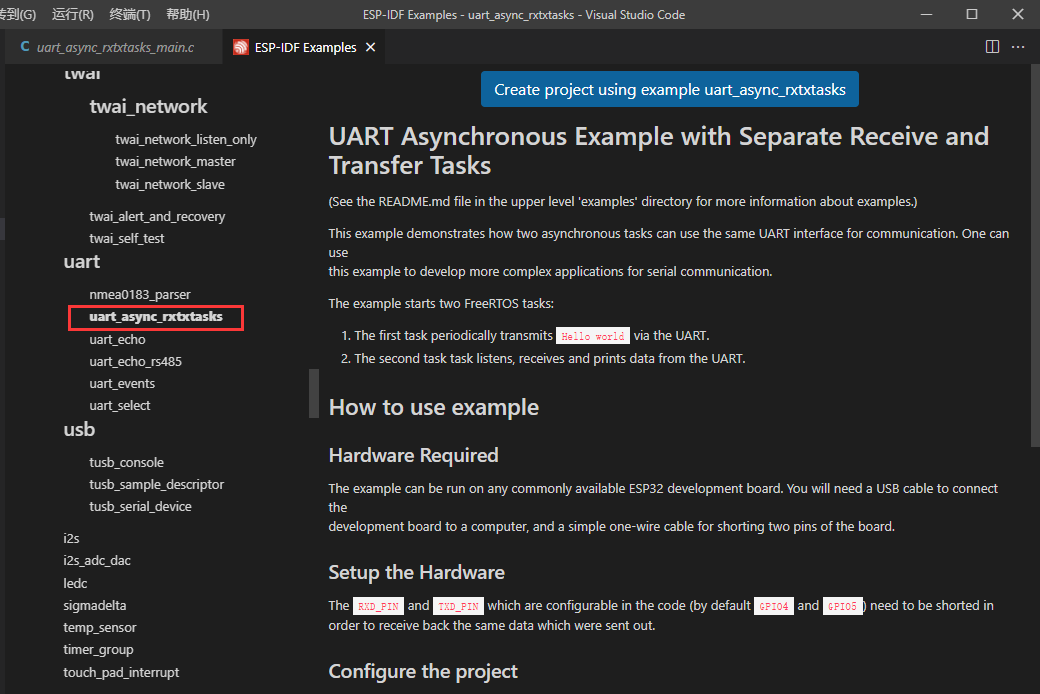Open the tusb_console example
1040x694 pixels.
(127, 462)
